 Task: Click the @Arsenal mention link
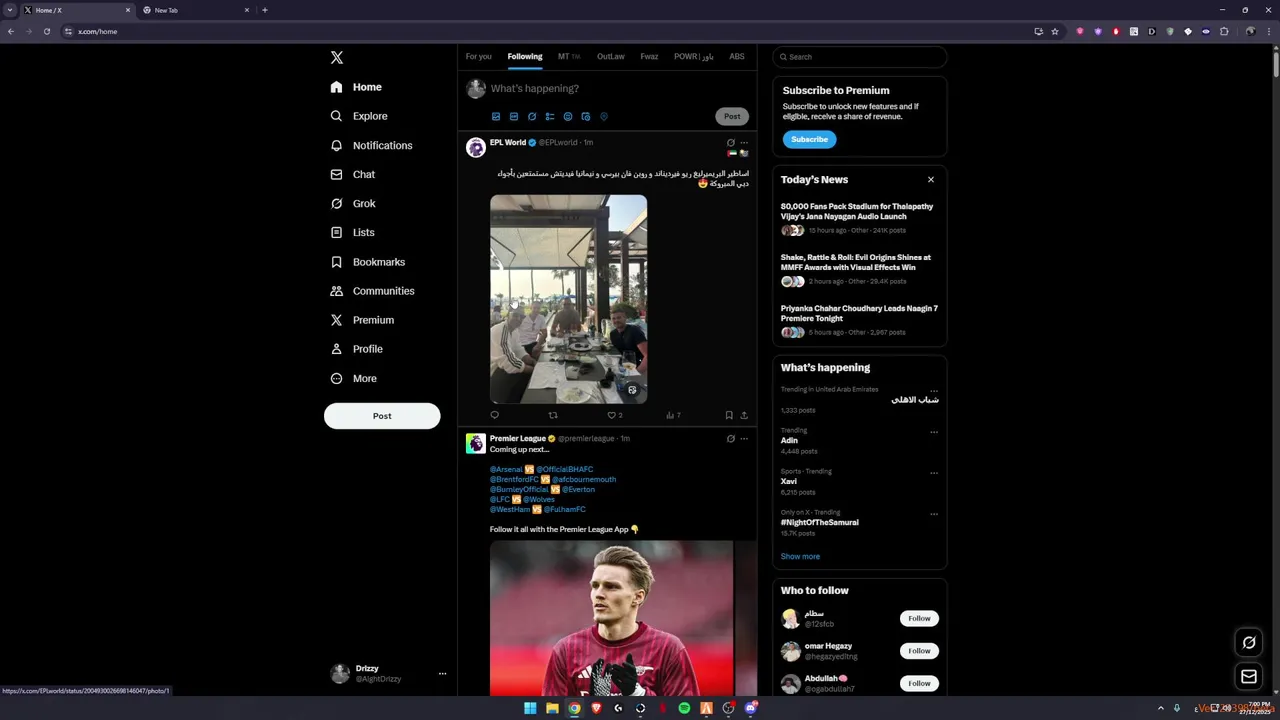(x=506, y=470)
